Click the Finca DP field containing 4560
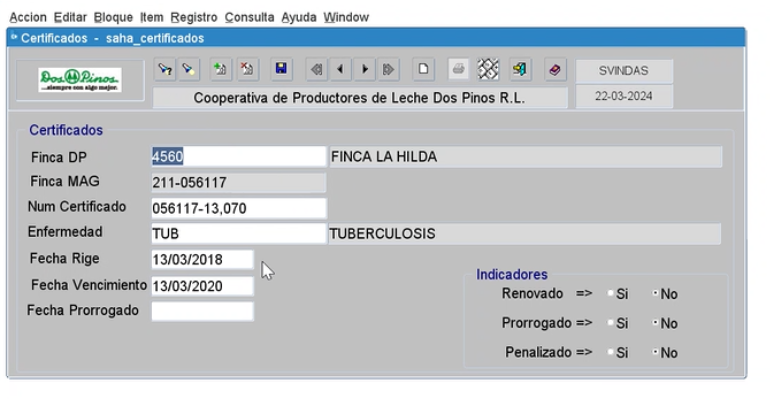This screenshot has width=771, height=399. coord(239,156)
